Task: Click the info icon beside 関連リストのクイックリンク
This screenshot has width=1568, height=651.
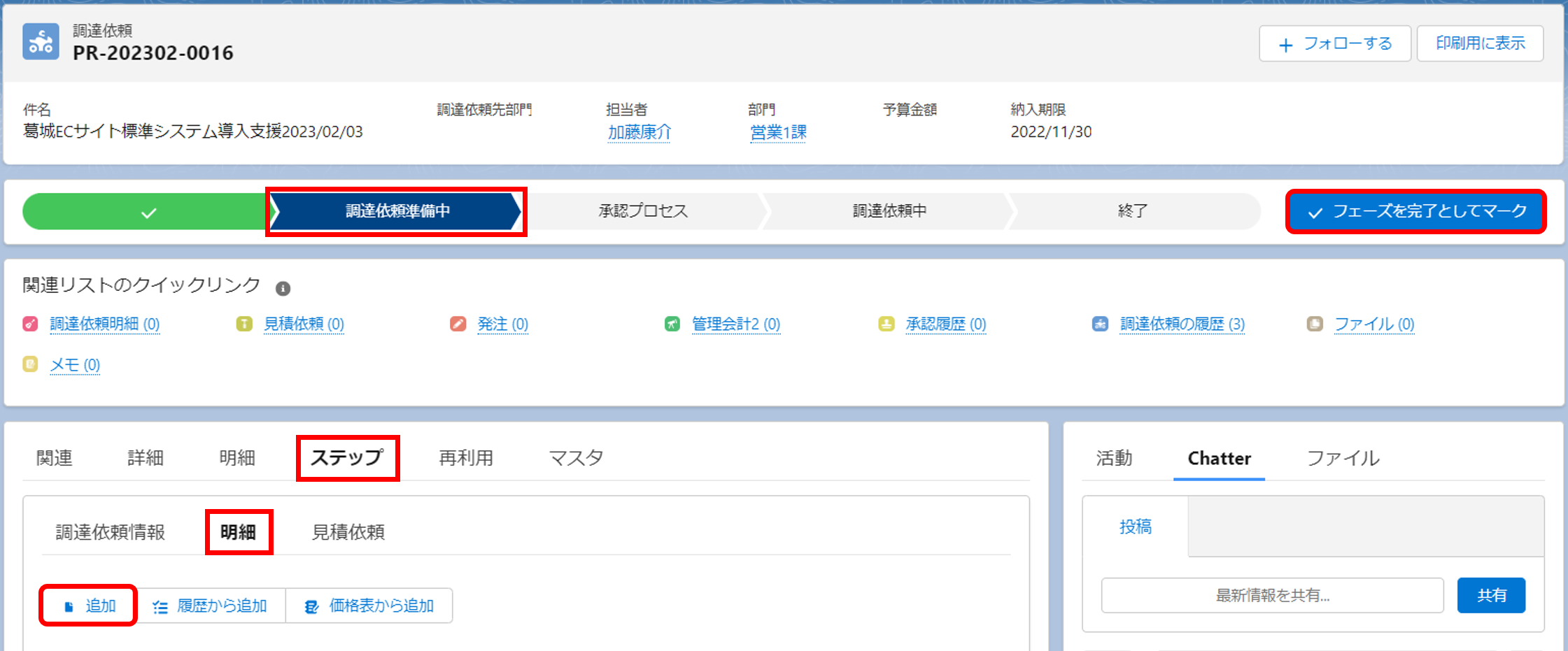Action: (283, 288)
